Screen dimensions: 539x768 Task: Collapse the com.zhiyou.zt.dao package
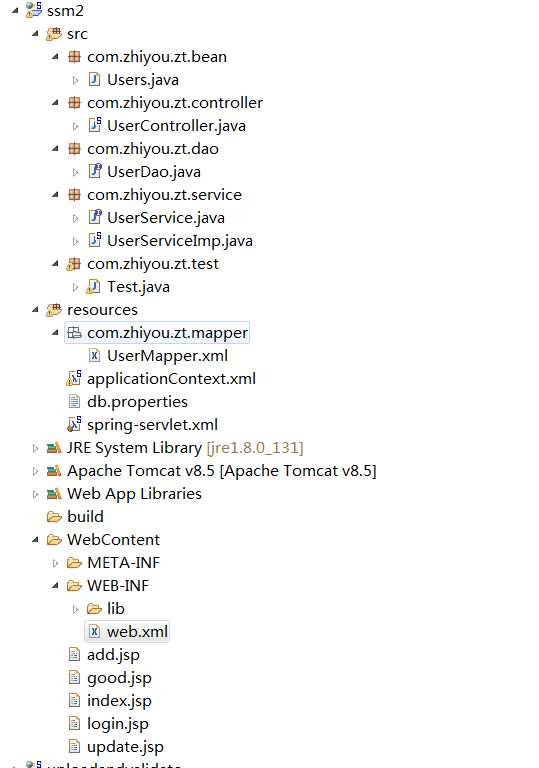point(55,149)
